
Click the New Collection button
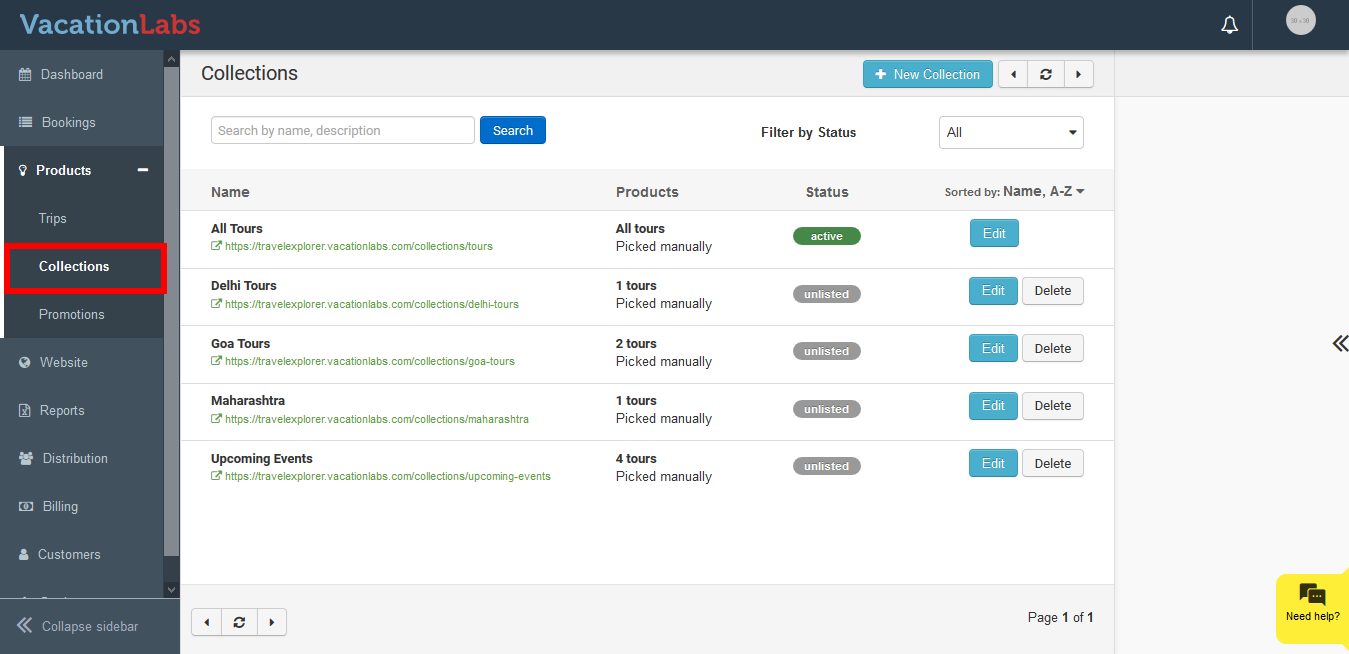coord(927,74)
